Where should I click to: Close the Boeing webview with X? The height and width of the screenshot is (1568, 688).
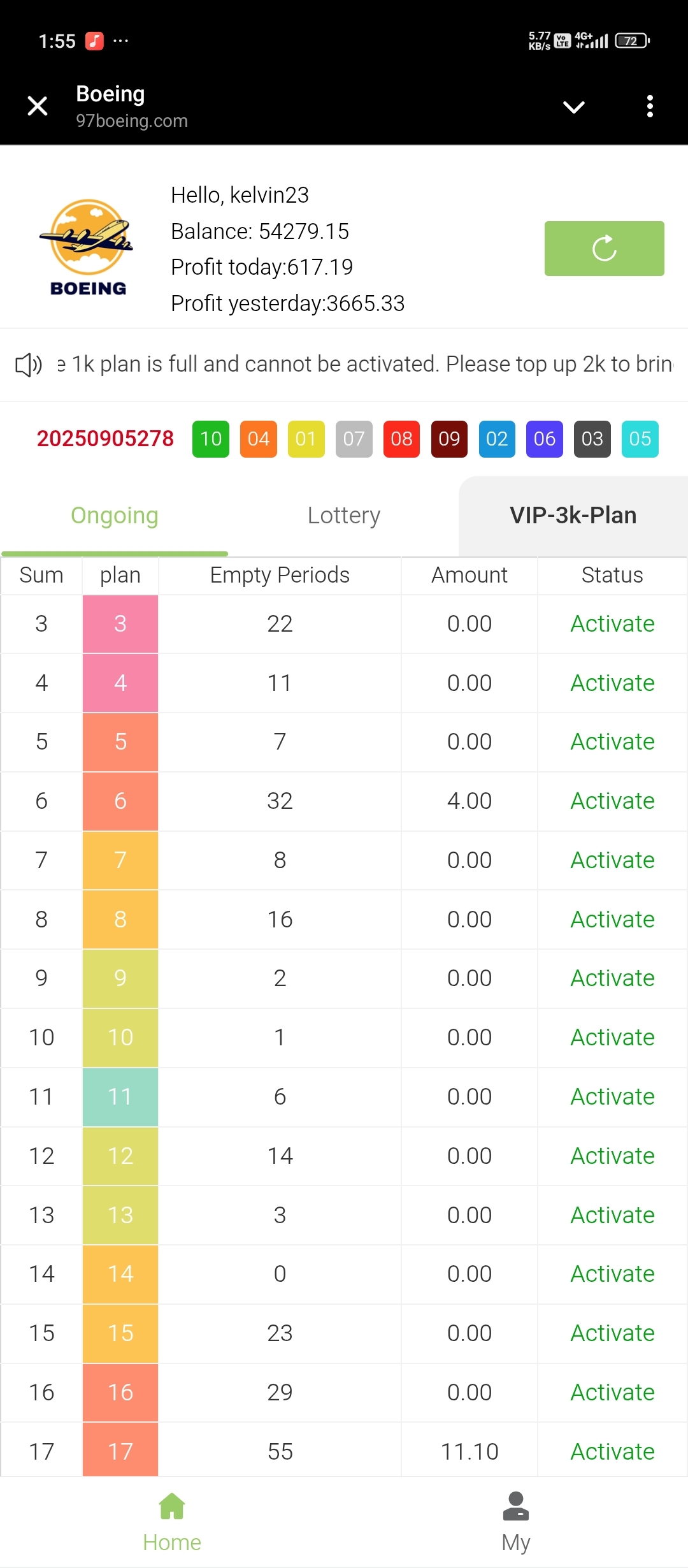point(38,106)
